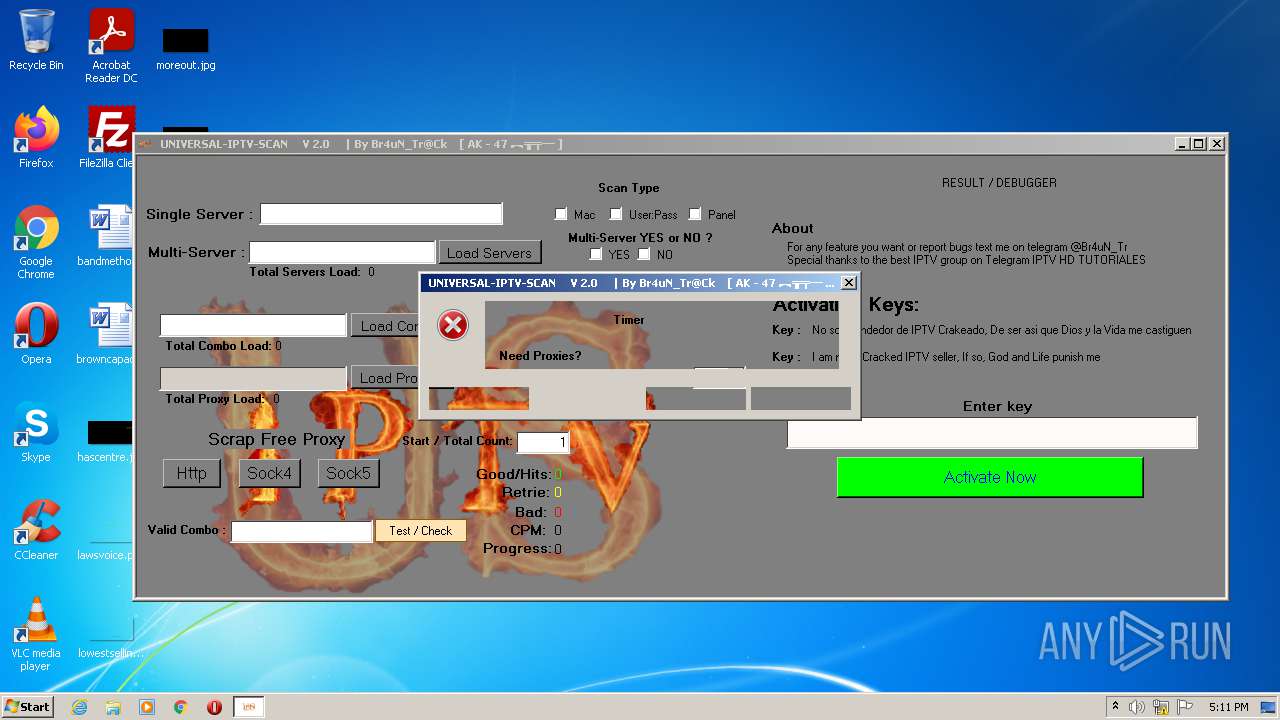
Task: Open network status tray icon
Action: click(x=1161, y=707)
